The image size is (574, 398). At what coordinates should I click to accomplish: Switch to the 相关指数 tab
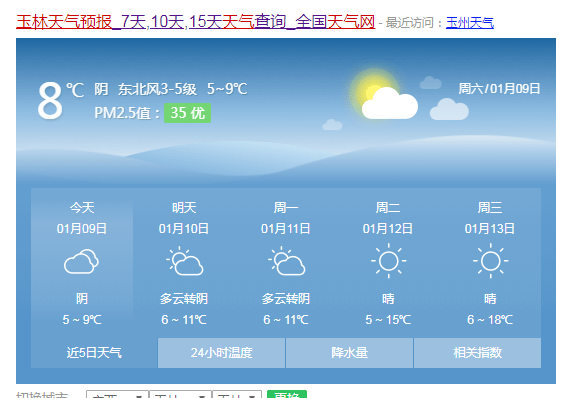click(x=477, y=353)
